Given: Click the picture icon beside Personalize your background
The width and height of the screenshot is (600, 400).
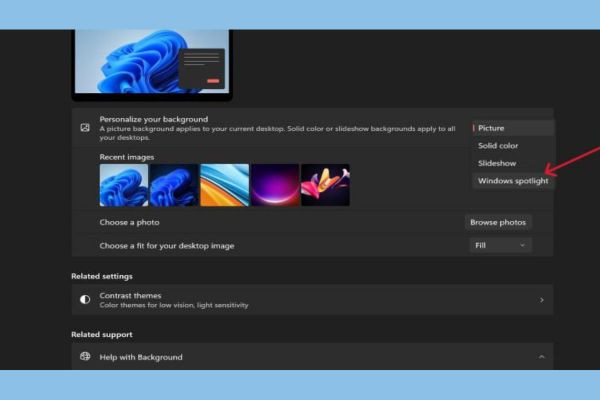Looking at the screenshot, I should pos(85,128).
